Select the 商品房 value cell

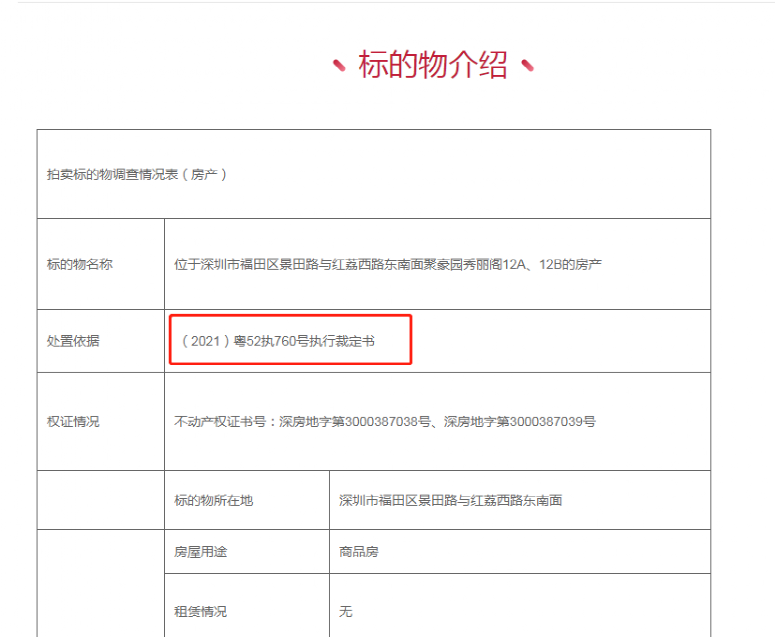tap(359, 552)
